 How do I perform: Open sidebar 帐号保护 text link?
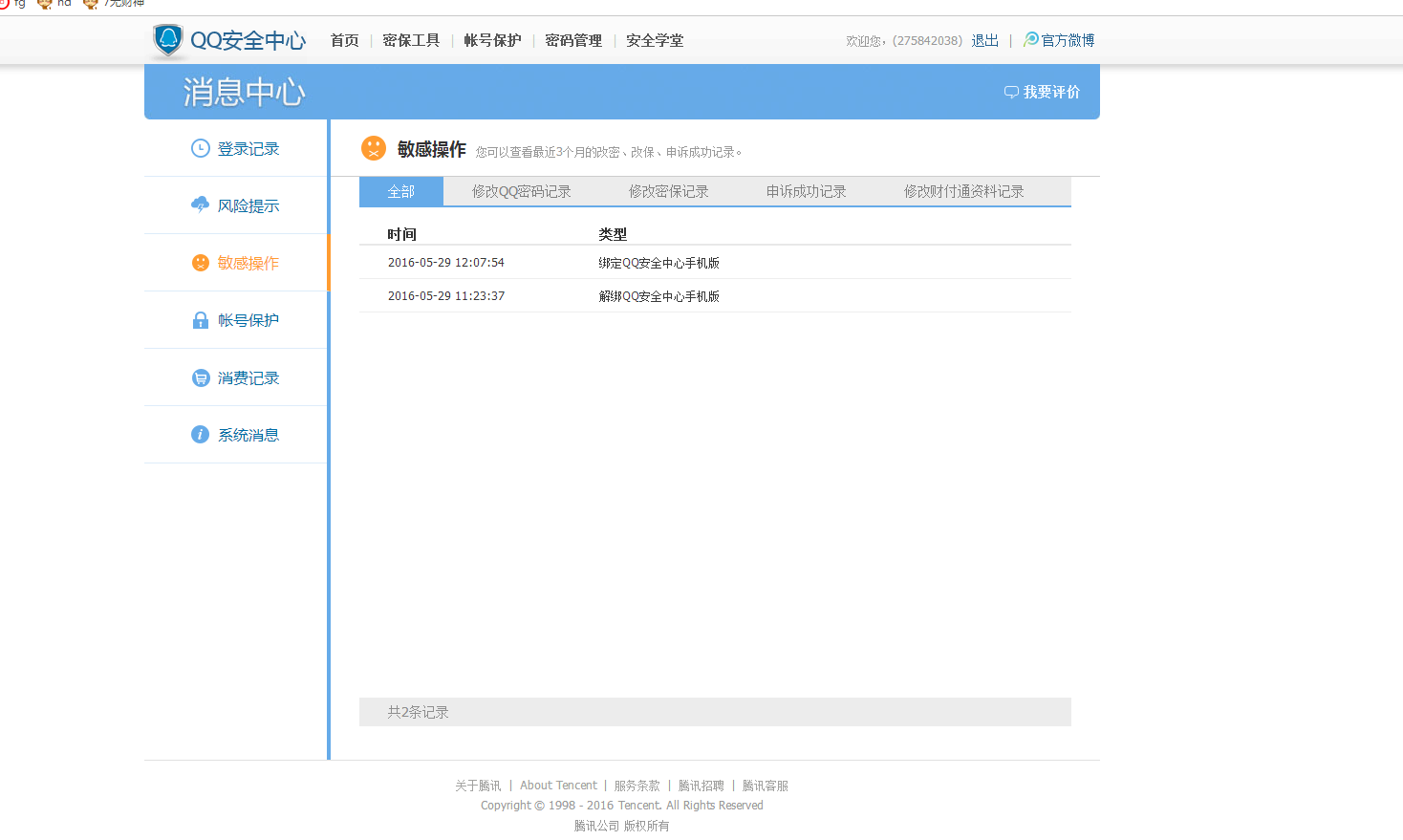(x=248, y=320)
